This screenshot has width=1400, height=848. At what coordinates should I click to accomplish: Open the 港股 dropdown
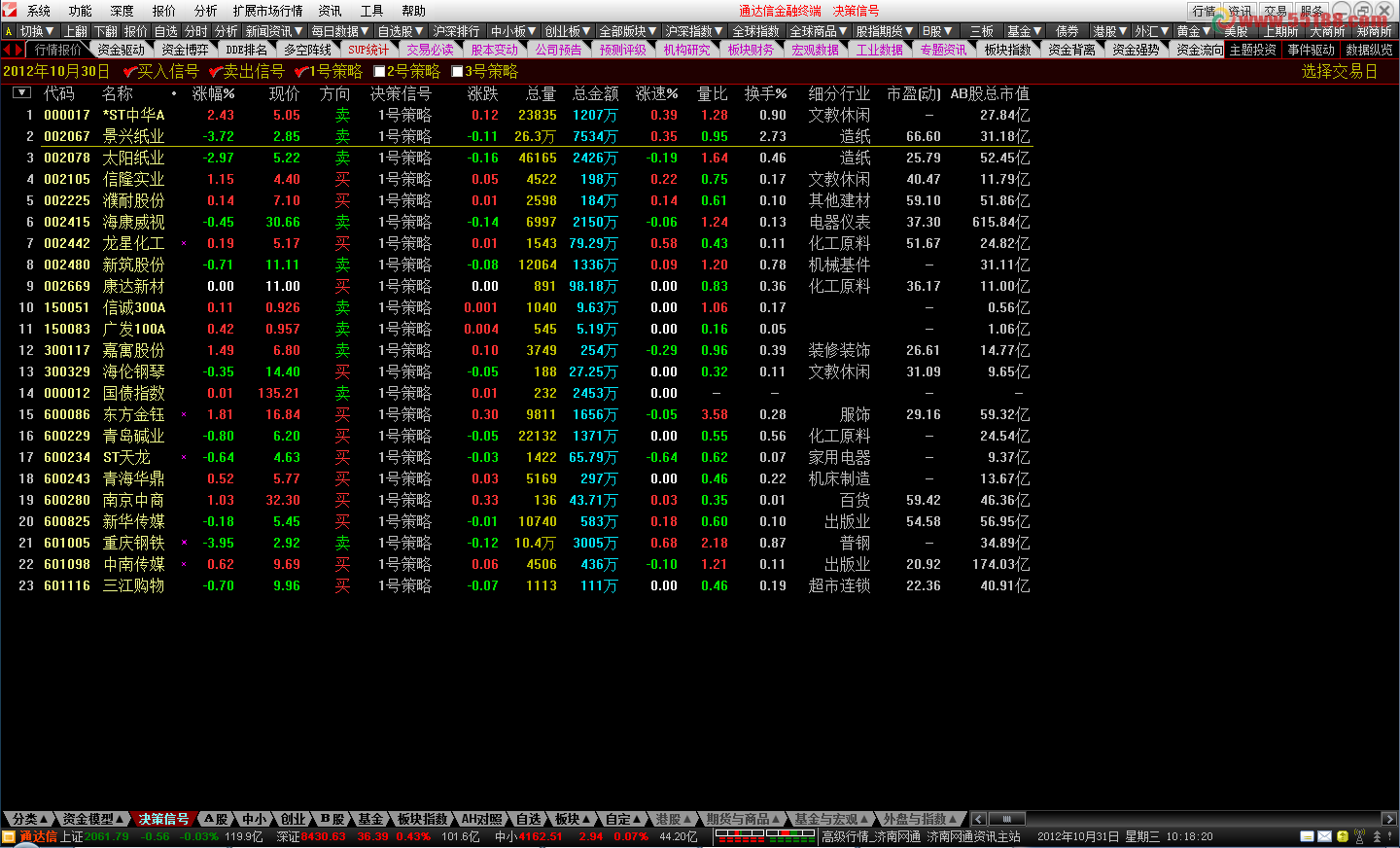(1110, 31)
